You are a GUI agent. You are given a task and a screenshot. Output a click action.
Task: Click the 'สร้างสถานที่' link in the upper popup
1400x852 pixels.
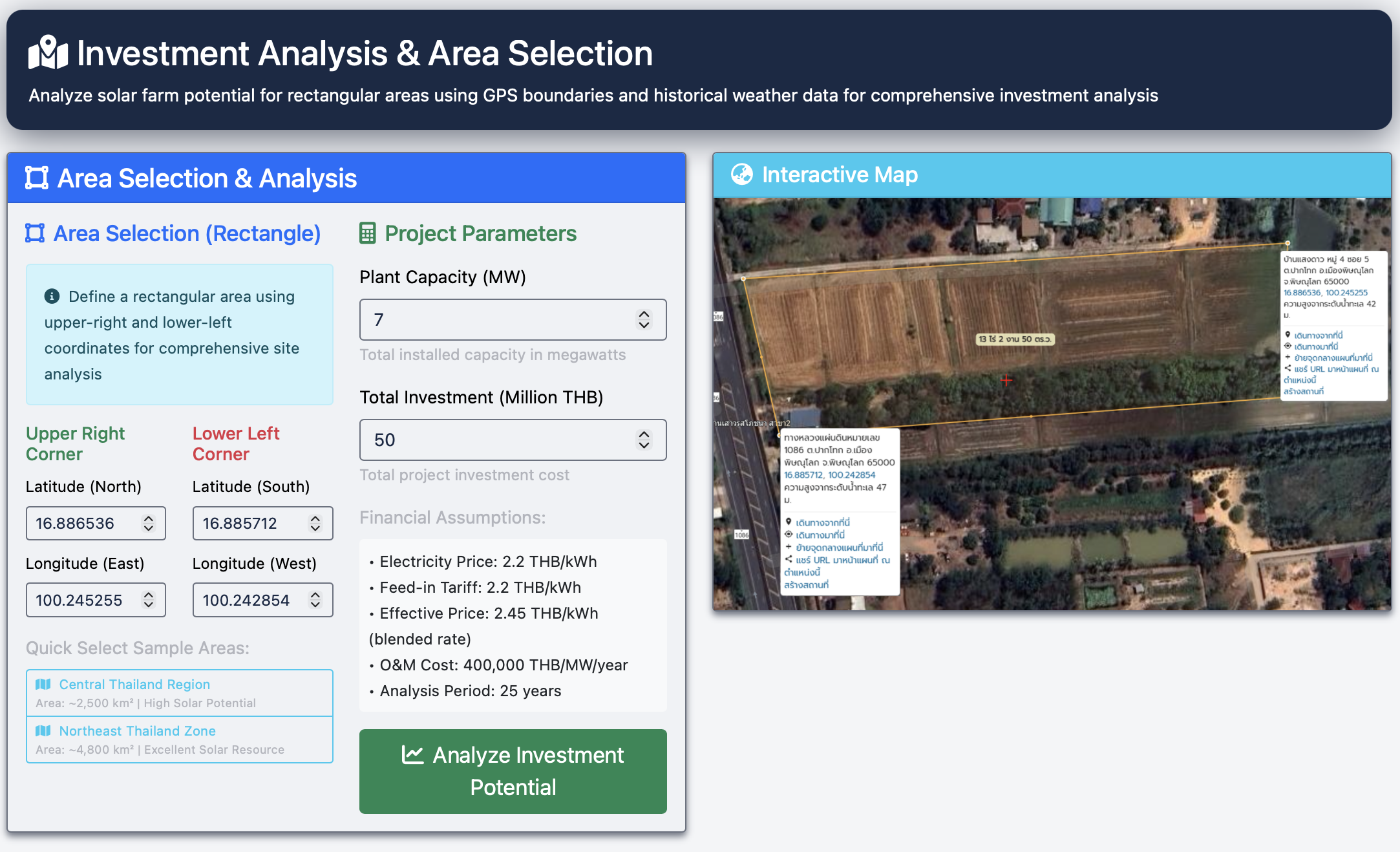pos(1304,391)
